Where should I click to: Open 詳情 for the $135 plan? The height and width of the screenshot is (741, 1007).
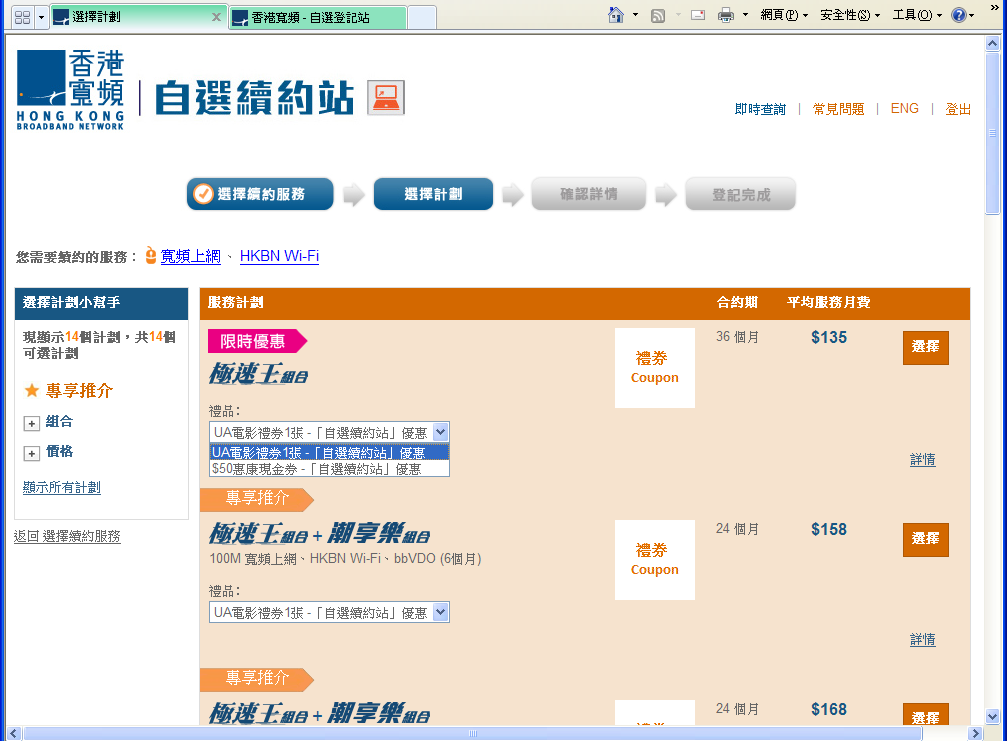923,460
